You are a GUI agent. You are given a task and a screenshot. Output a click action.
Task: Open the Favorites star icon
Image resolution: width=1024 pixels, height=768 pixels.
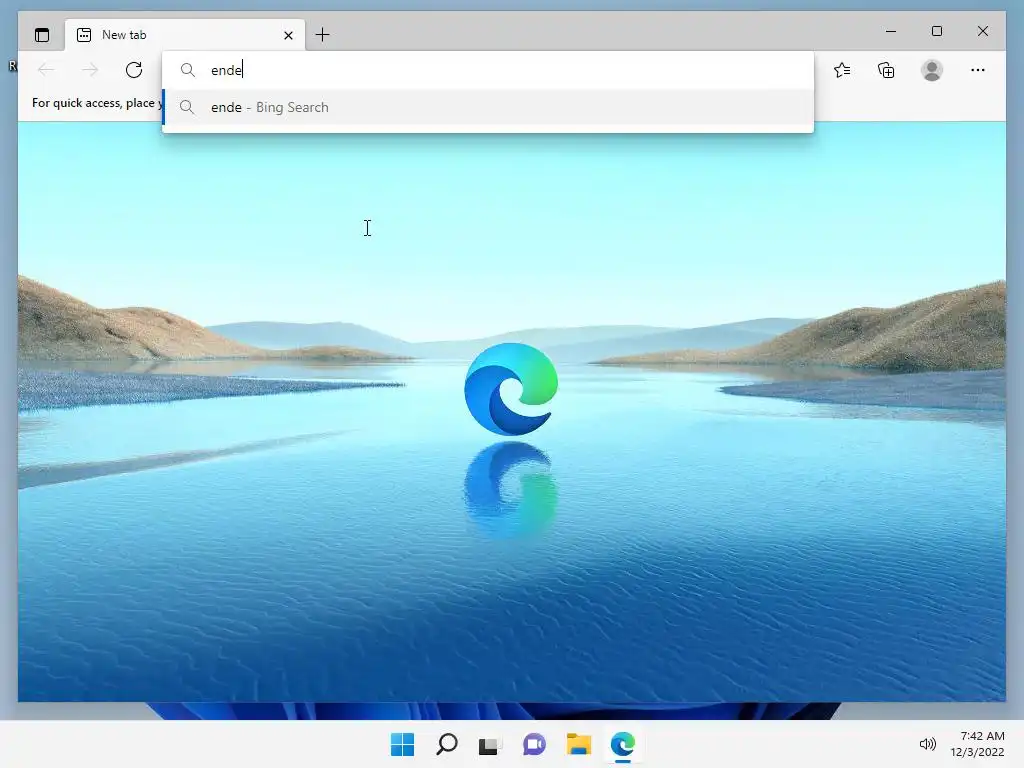click(842, 70)
